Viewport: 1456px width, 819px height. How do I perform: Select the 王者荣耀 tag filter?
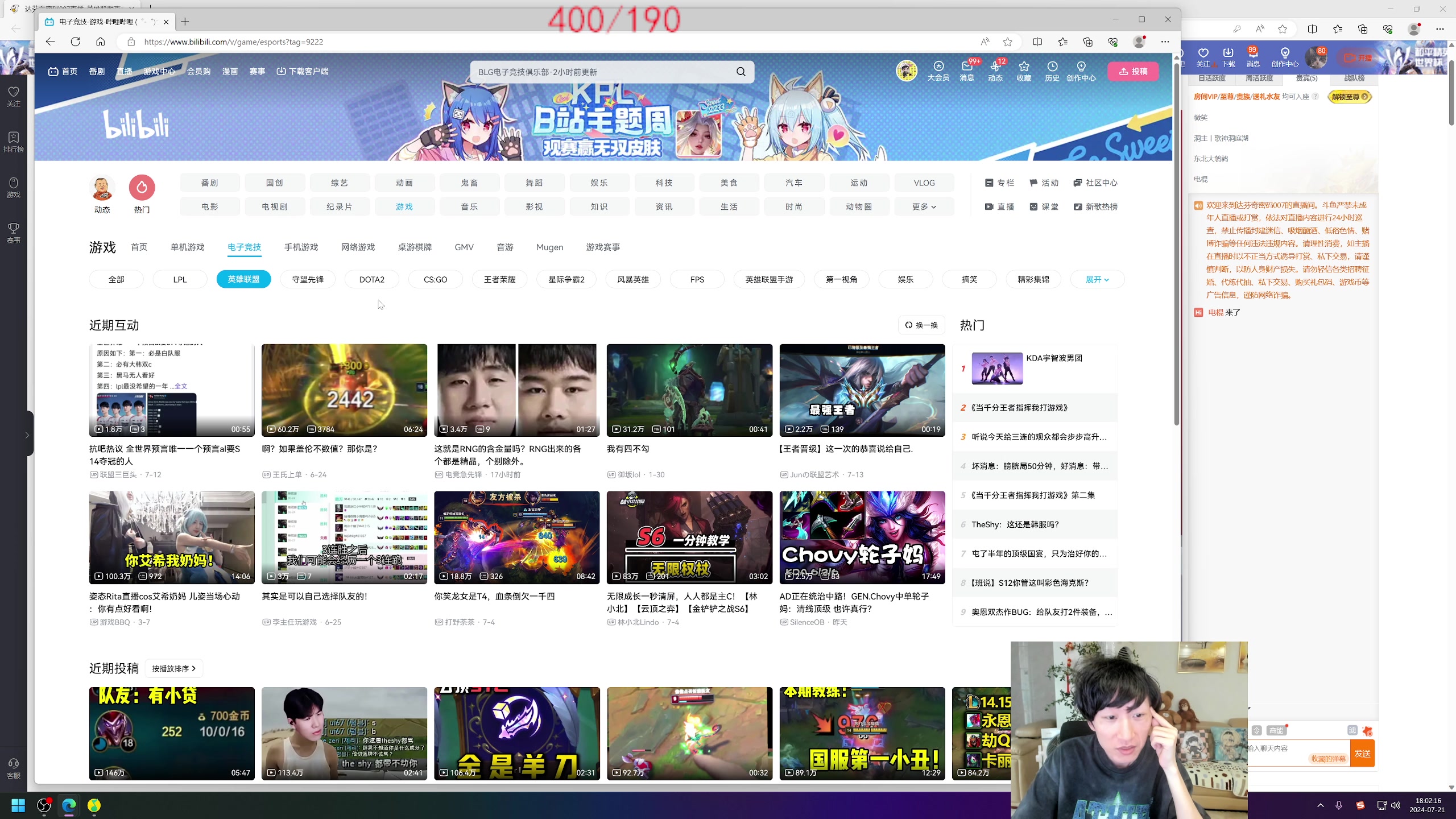(x=499, y=279)
